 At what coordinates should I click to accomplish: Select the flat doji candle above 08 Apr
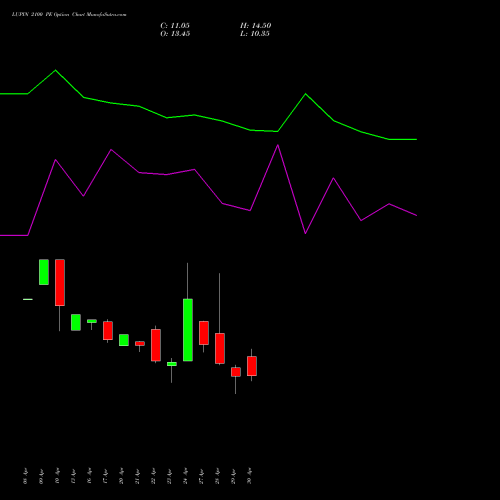pos(28,299)
